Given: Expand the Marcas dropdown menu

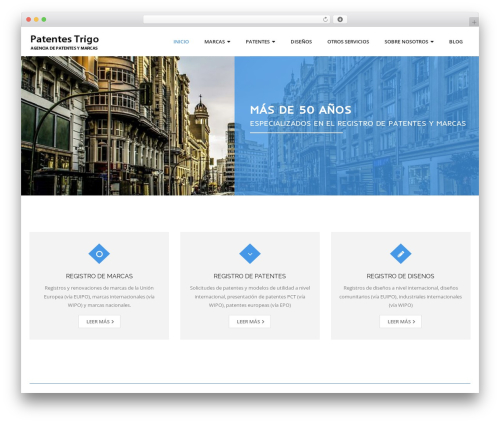Looking at the screenshot, I should pos(217,42).
